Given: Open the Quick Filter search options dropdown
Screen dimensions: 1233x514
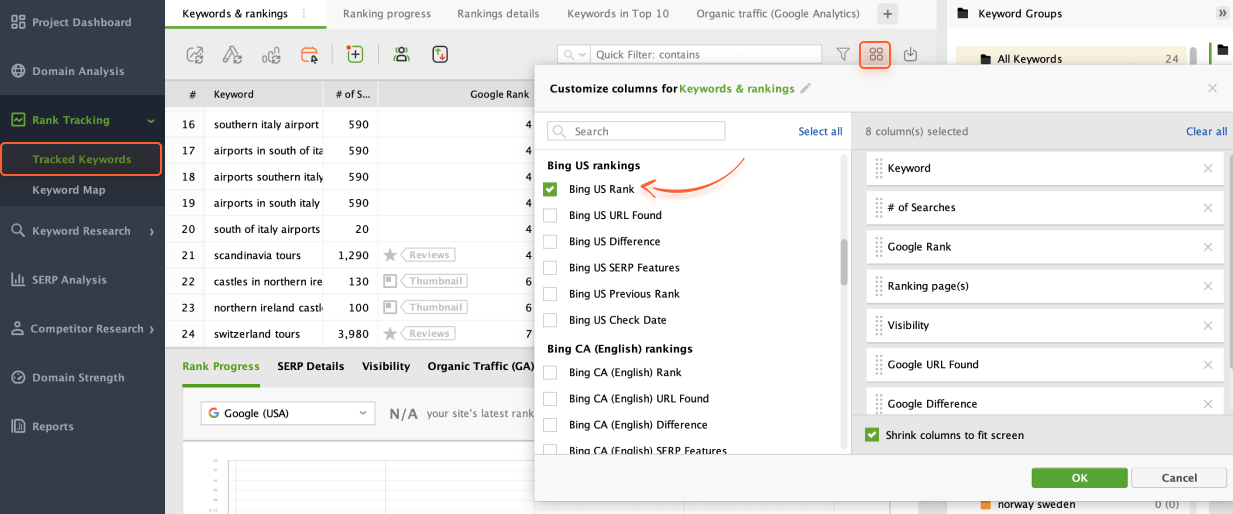Looking at the screenshot, I should coord(573,55).
